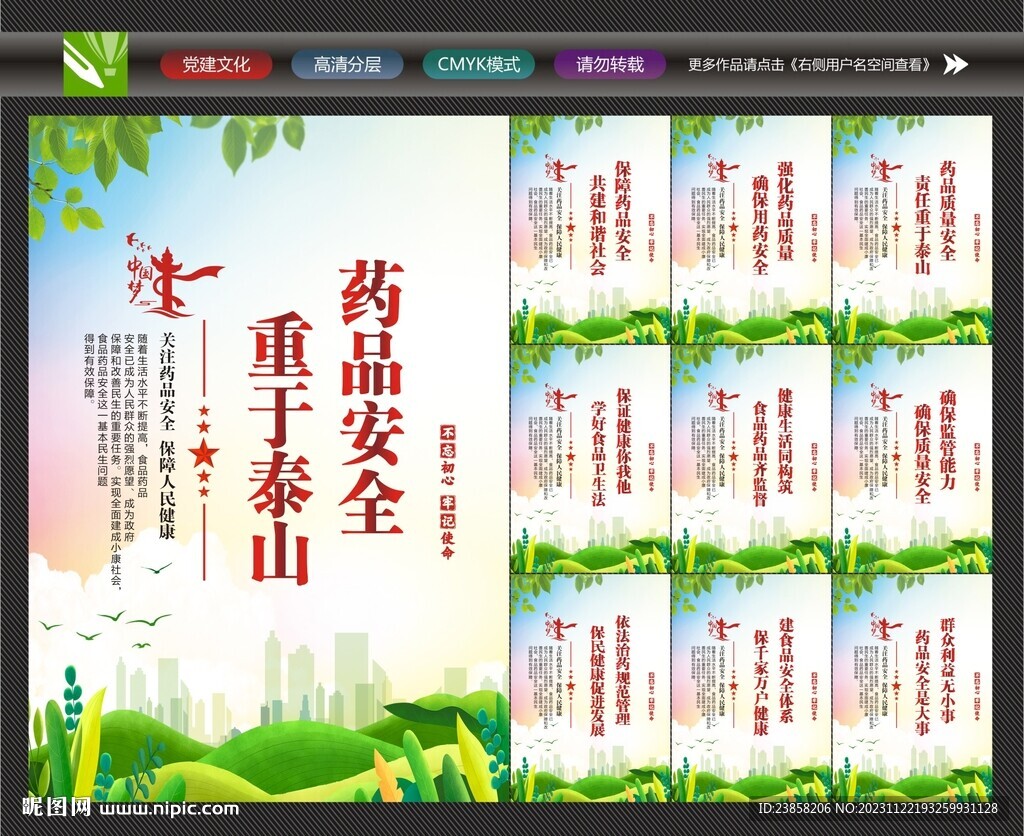Select the 强化药品质量 确保用药安全 poster thumbnail
This screenshot has height=836, width=1024.
(x=751, y=230)
